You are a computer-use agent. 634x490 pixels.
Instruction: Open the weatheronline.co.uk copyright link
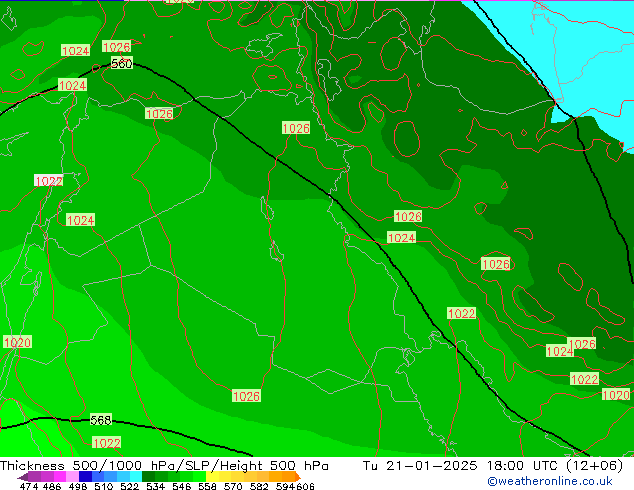[x=550, y=481]
